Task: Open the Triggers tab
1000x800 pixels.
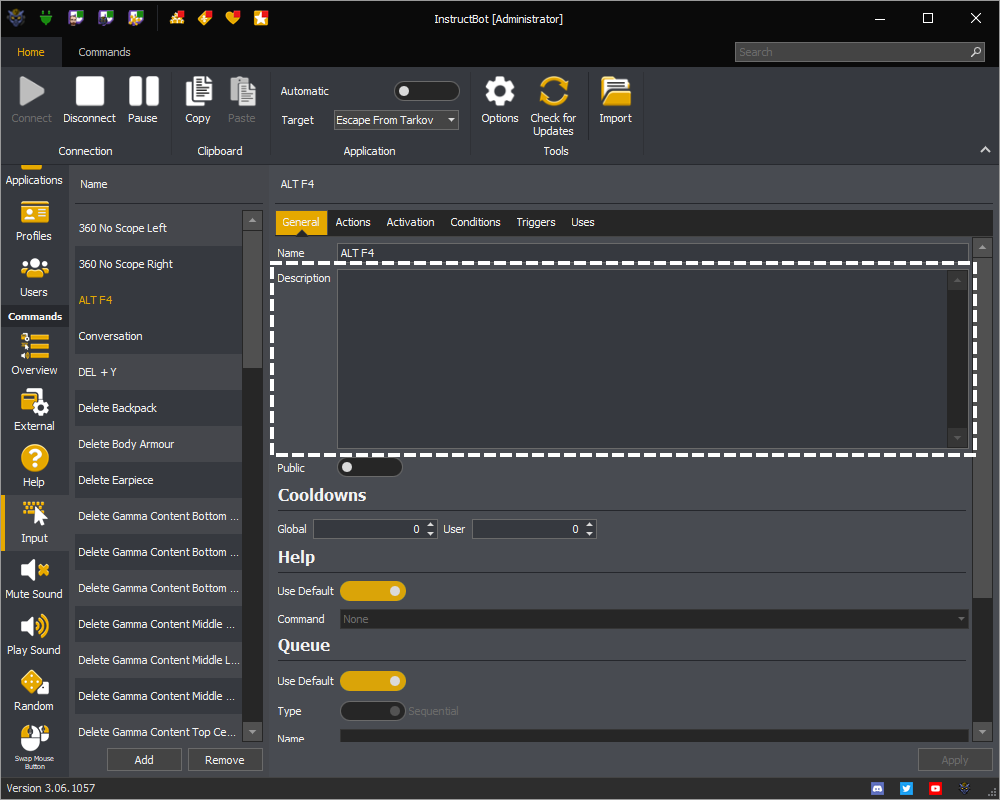Action: pyautogui.click(x=536, y=222)
